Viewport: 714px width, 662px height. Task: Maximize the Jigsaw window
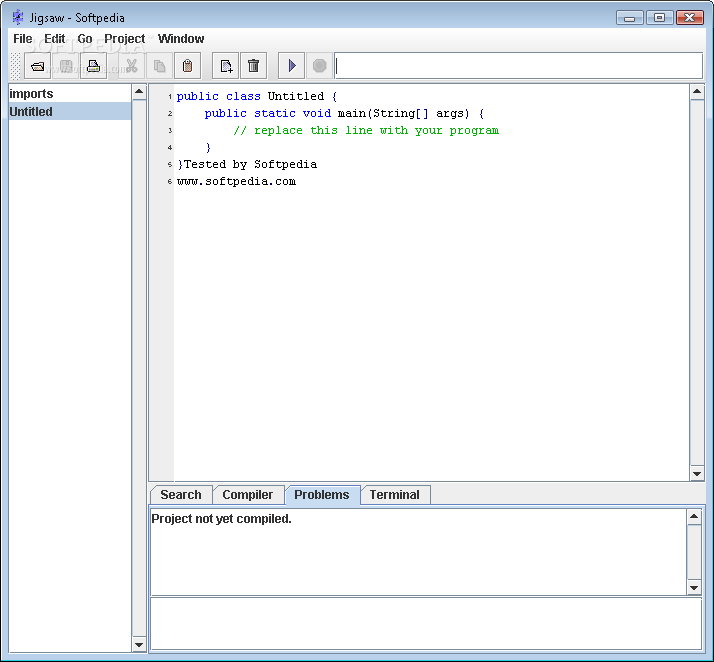tap(659, 18)
